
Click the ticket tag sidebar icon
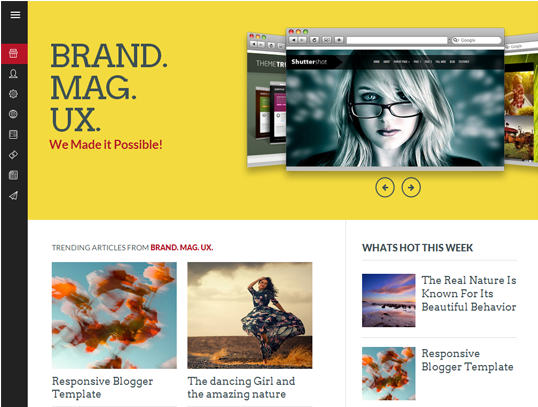(x=13, y=155)
